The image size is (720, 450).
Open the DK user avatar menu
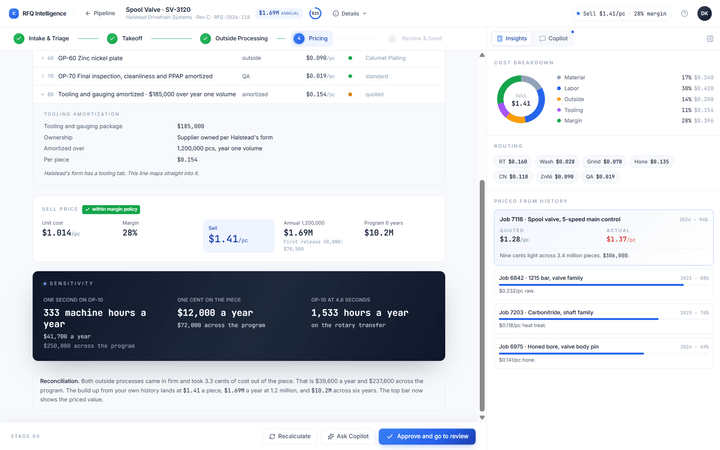(x=704, y=13)
